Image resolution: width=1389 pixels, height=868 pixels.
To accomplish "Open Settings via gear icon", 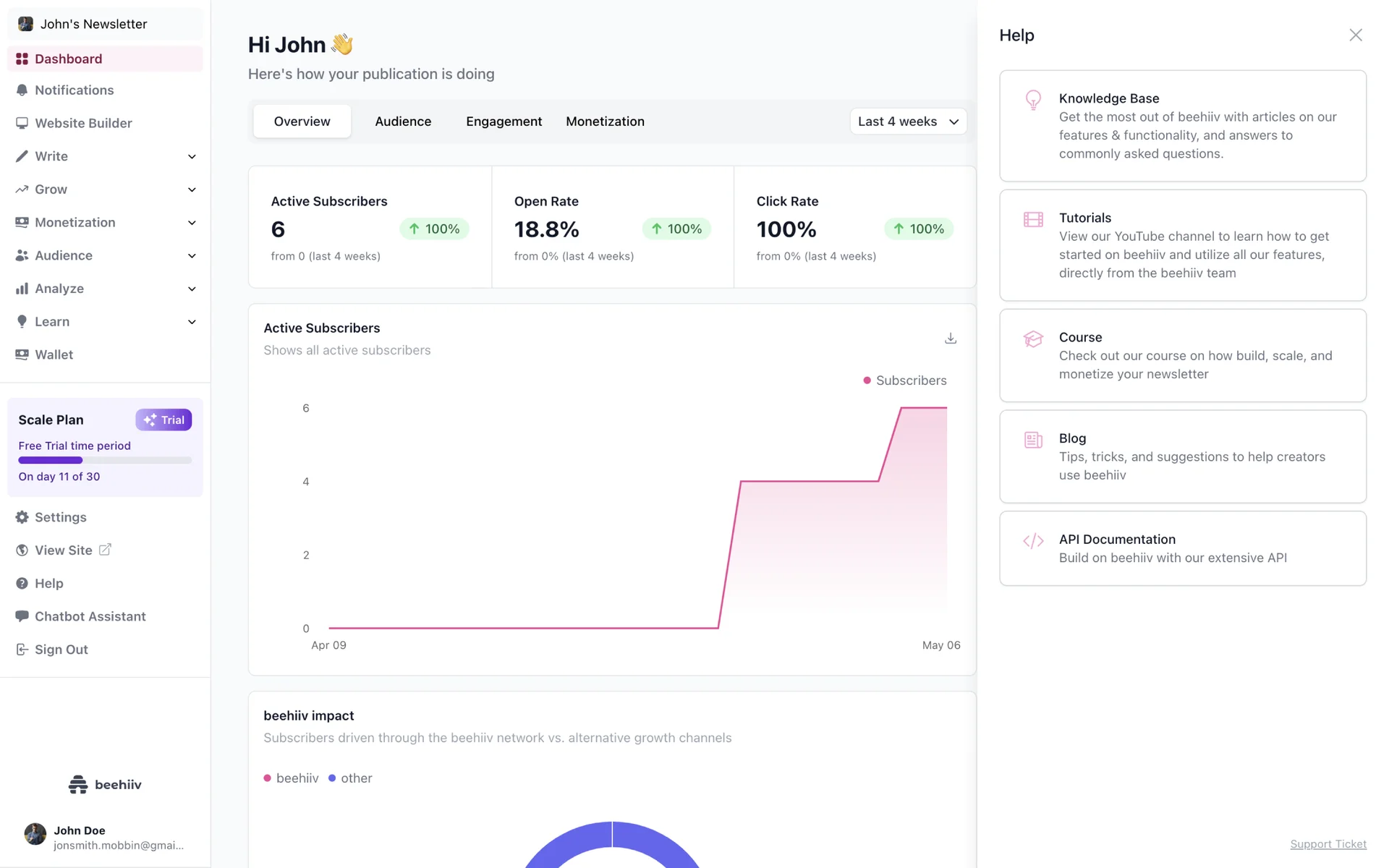I will tap(22, 517).
